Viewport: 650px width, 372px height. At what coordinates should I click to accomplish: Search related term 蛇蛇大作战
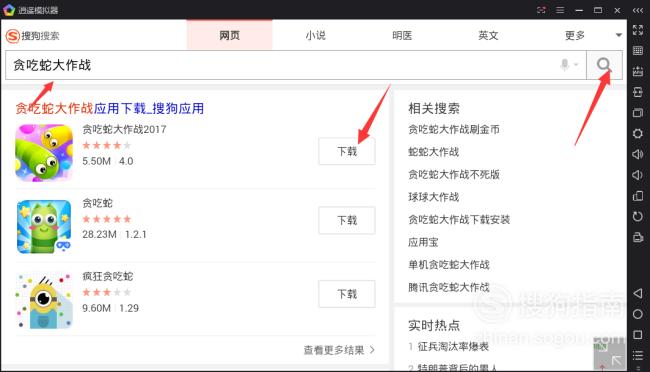point(433,152)
